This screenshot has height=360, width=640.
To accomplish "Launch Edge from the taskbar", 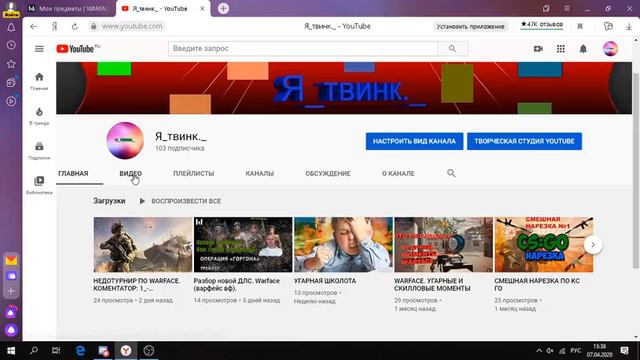I will coord(80,351).
